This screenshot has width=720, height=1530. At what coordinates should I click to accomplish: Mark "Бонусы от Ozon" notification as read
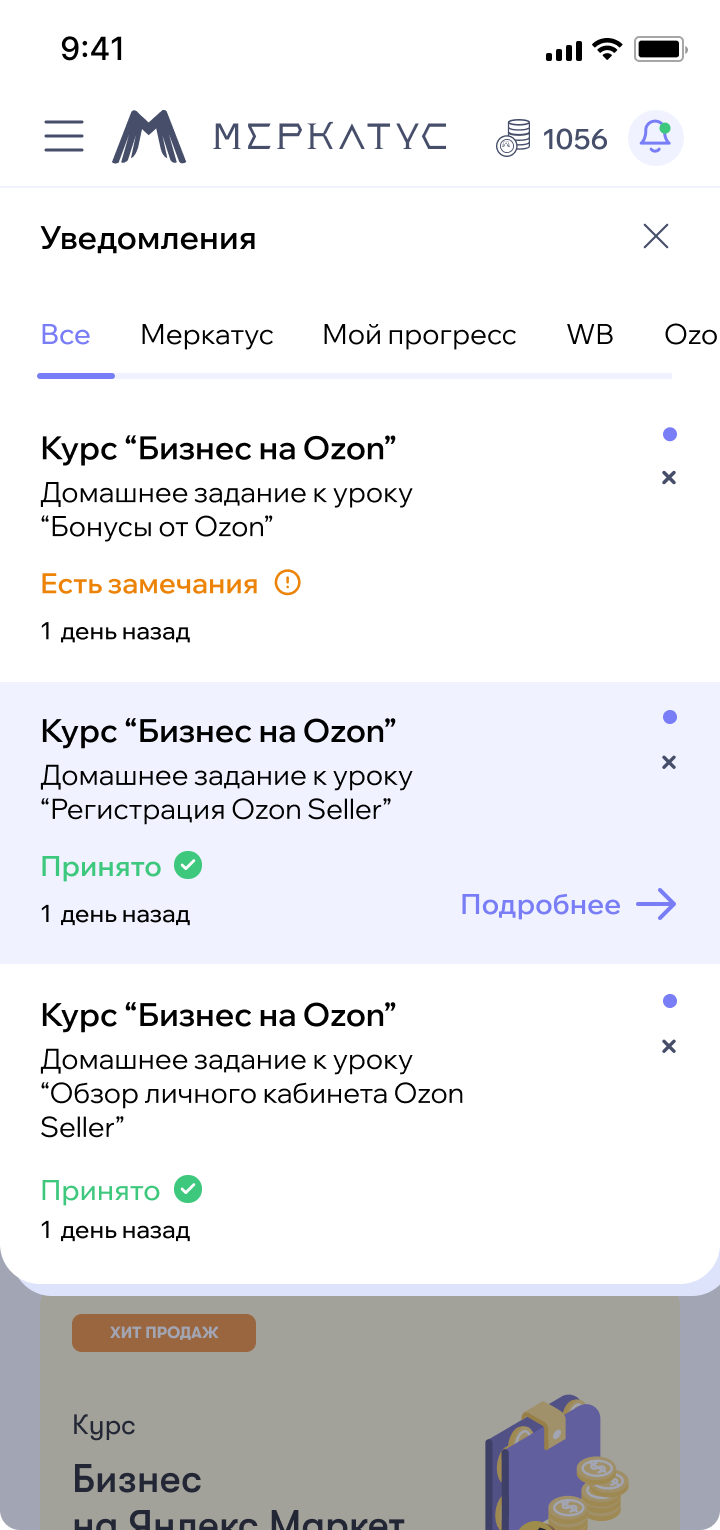[669, 434]
